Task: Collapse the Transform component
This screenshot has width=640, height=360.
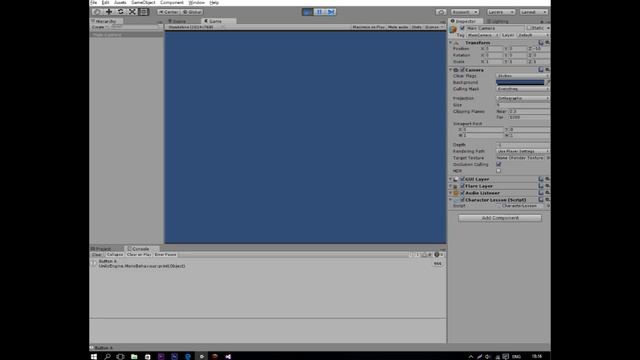Action: (451, 42)
